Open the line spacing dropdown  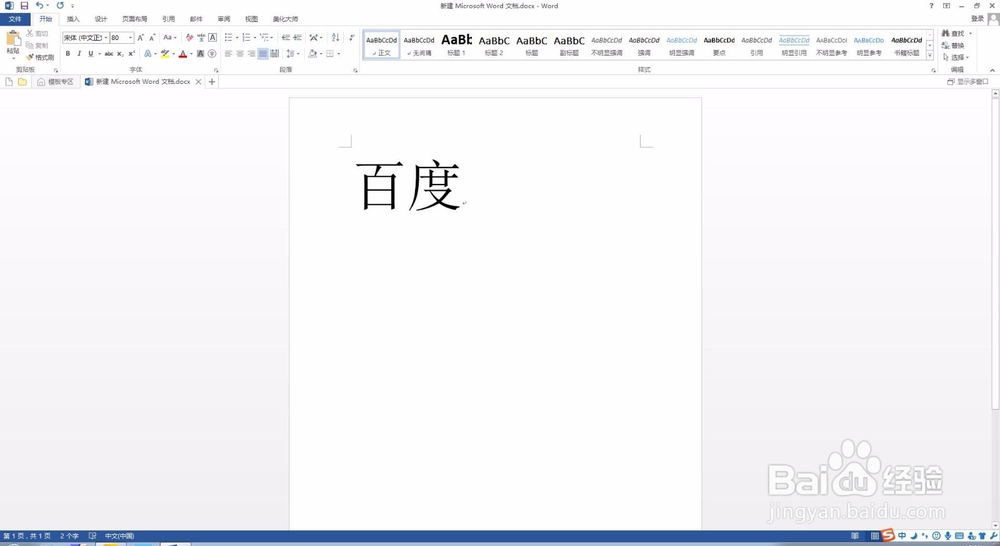coord(293,54)
